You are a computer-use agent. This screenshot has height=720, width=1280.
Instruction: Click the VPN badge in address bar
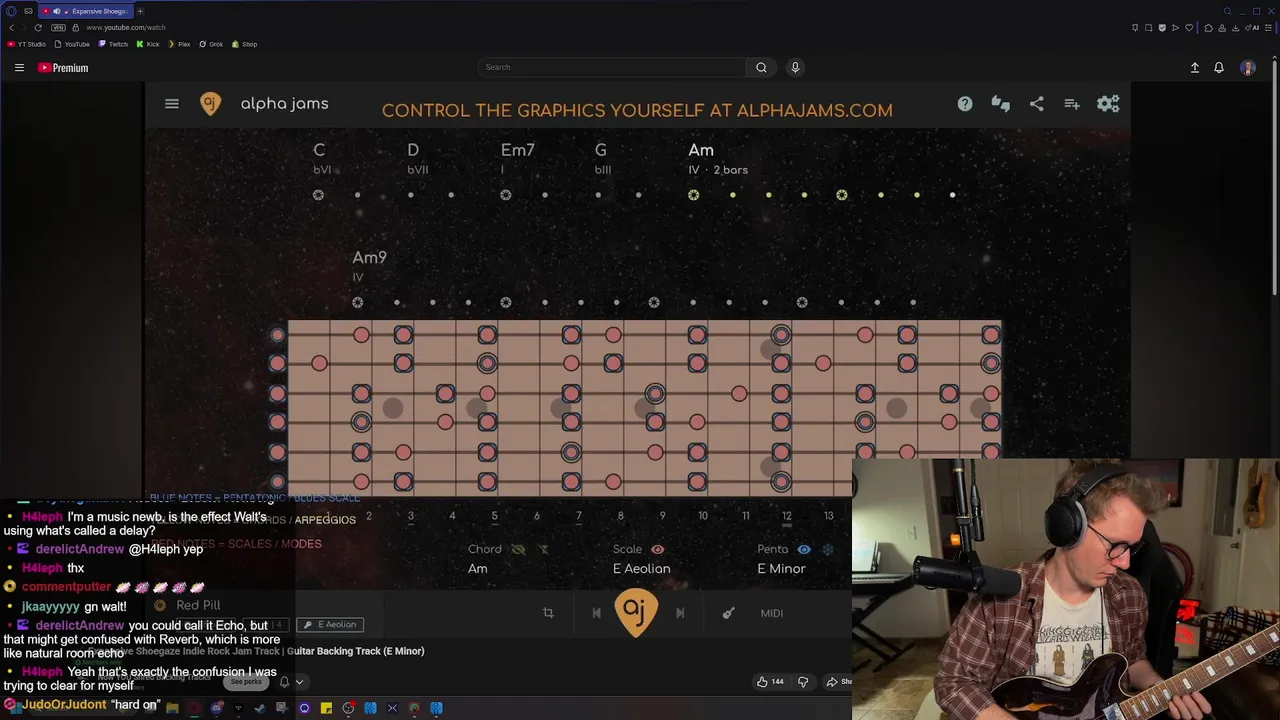pos(60,28)
